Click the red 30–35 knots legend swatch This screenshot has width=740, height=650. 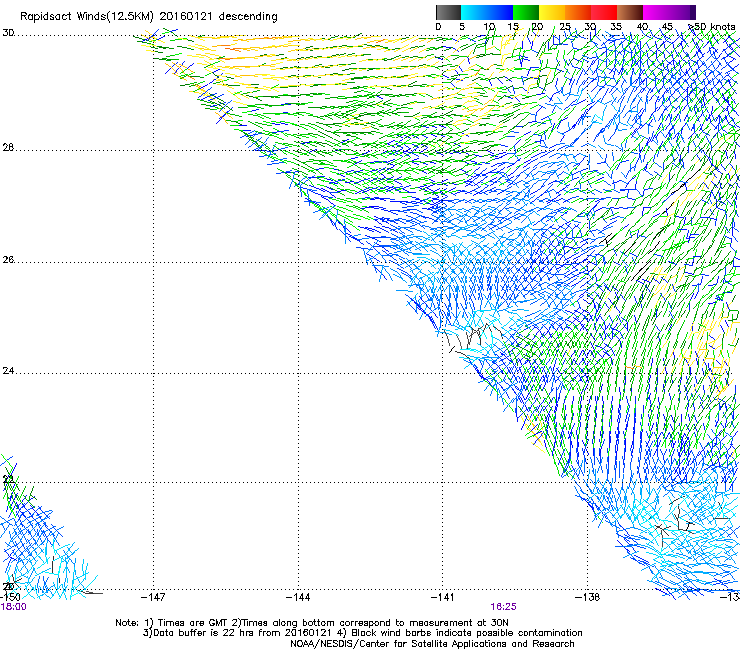[604, 12]
